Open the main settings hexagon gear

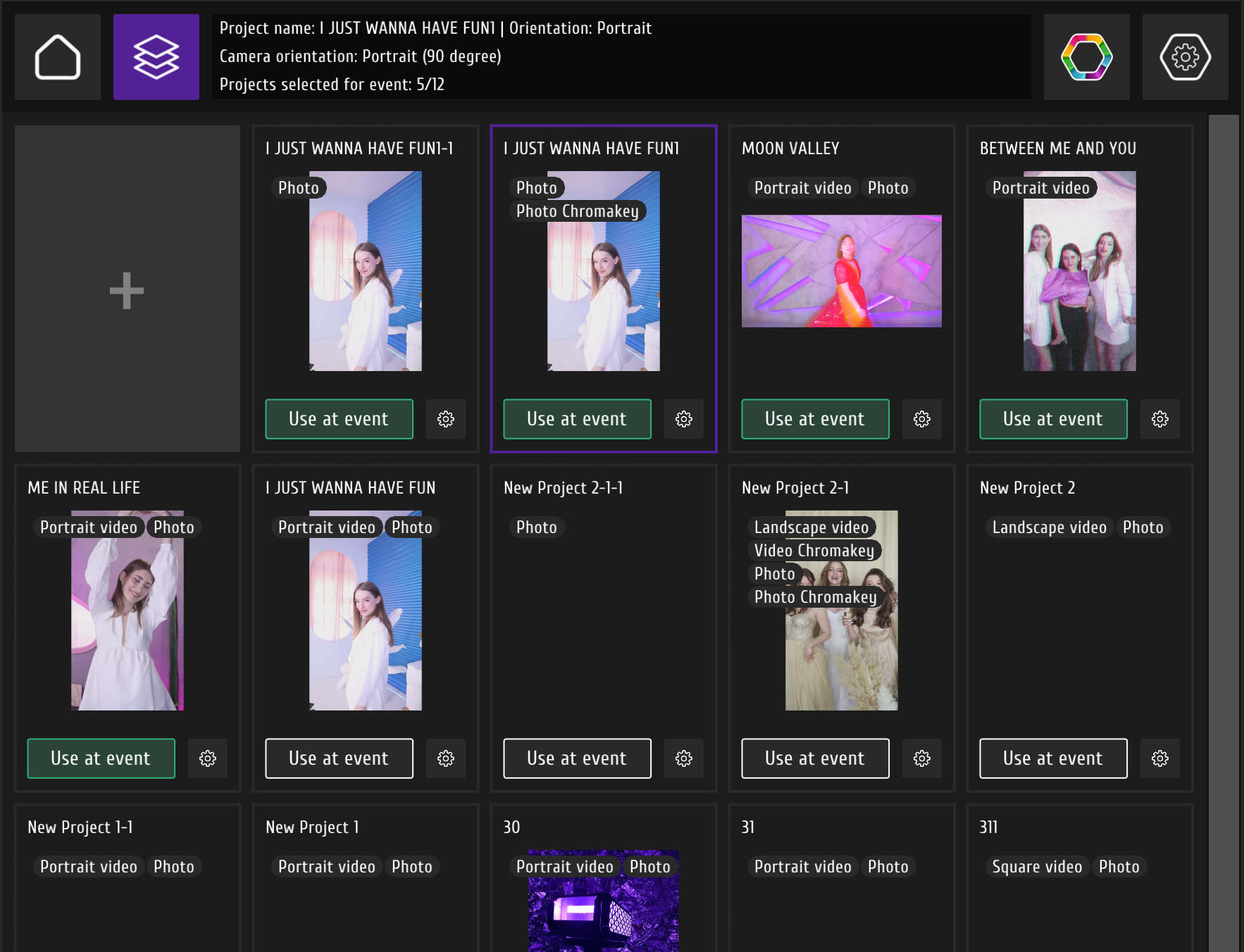pos(1186,57)
